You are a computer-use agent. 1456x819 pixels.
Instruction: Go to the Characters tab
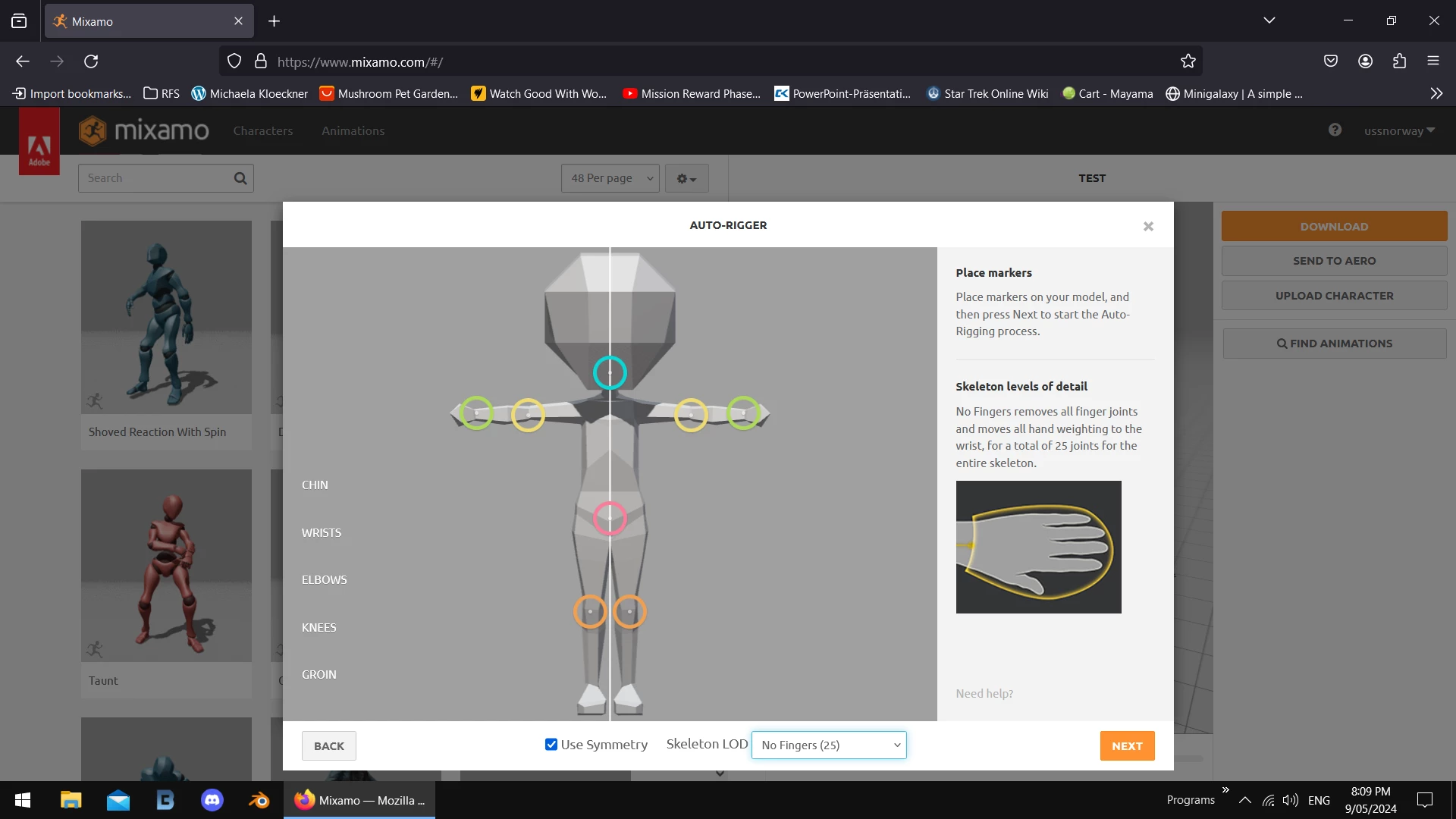(262, 130)
